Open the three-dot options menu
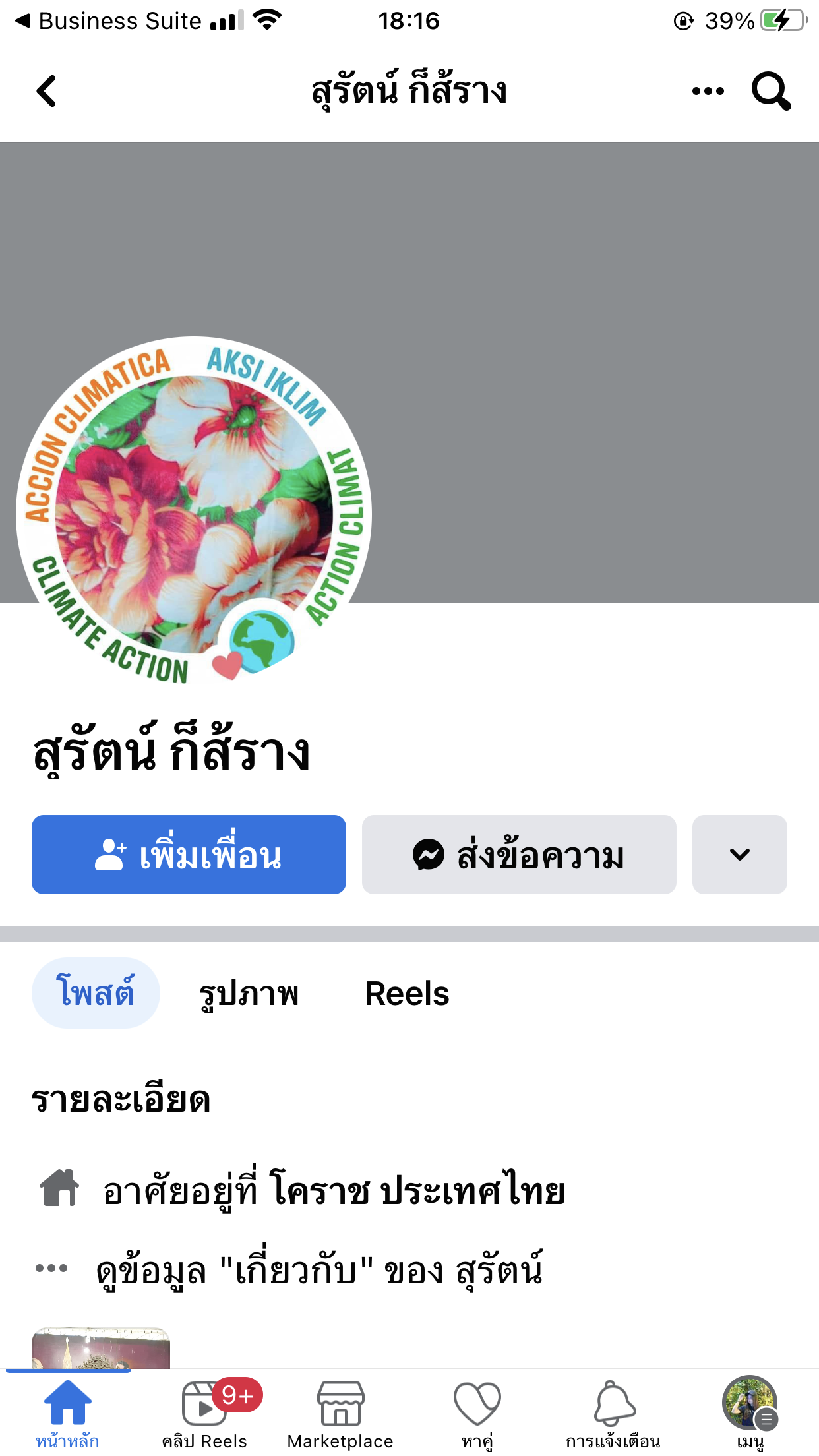Screen dimensions: 819x1456 (x=708, y=91)
